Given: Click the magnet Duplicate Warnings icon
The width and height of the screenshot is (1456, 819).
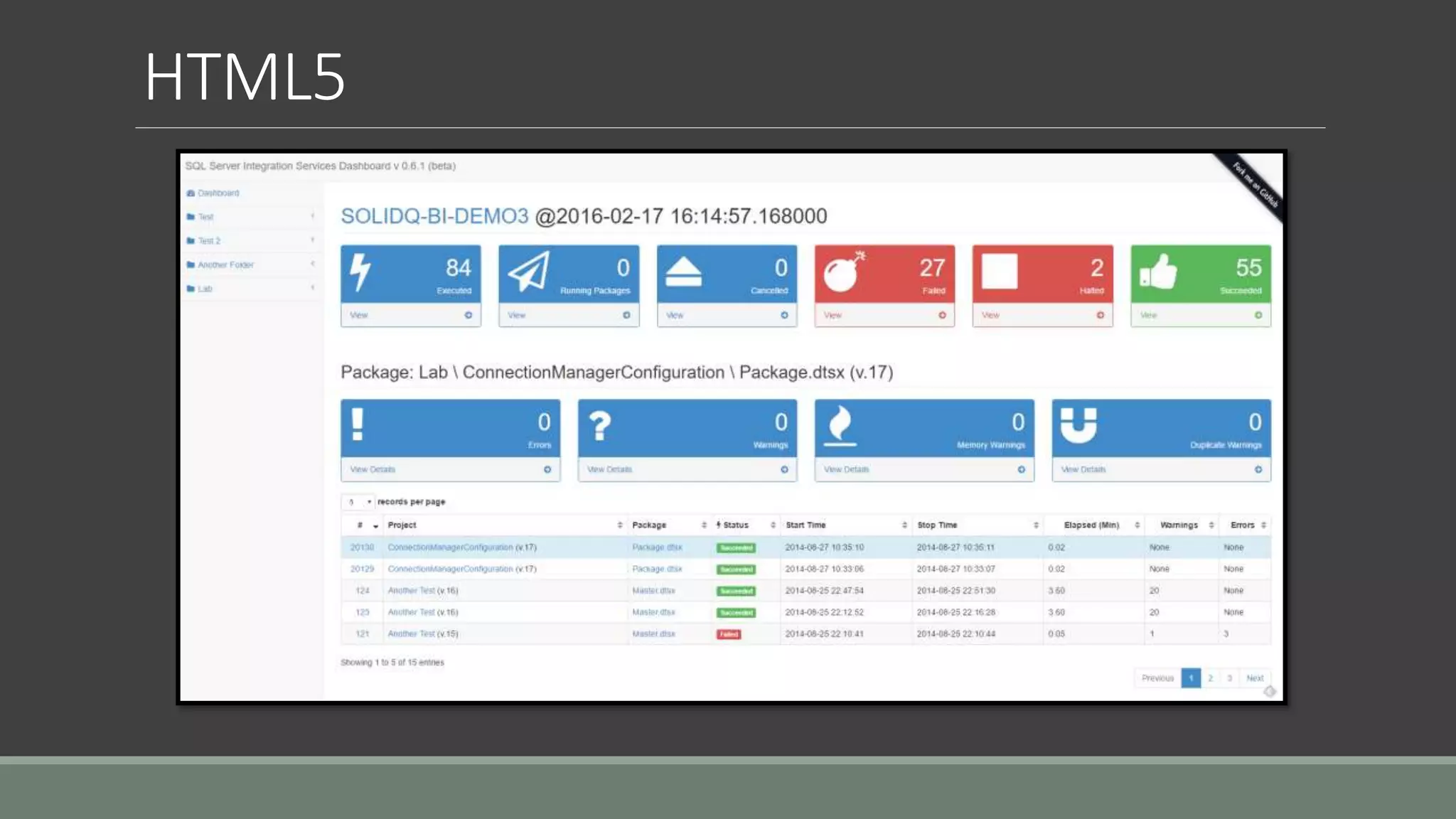Looking at the screenshot, I should point(1078,425).
